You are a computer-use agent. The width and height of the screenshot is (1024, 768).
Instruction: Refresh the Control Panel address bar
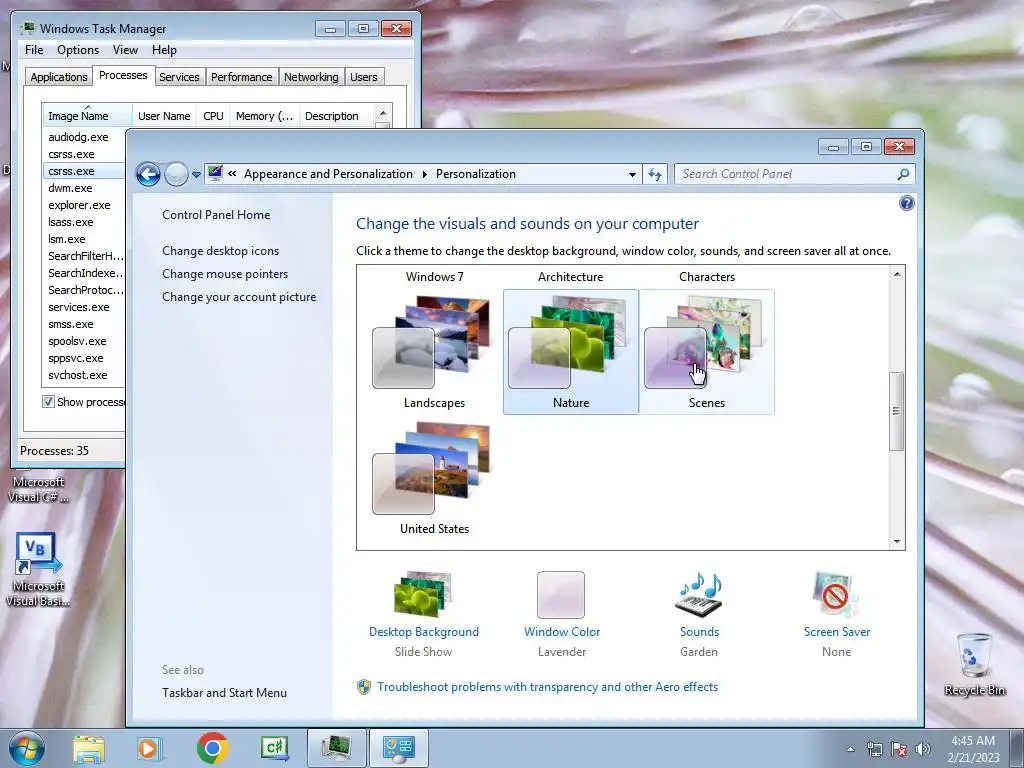tap(655, 174)
